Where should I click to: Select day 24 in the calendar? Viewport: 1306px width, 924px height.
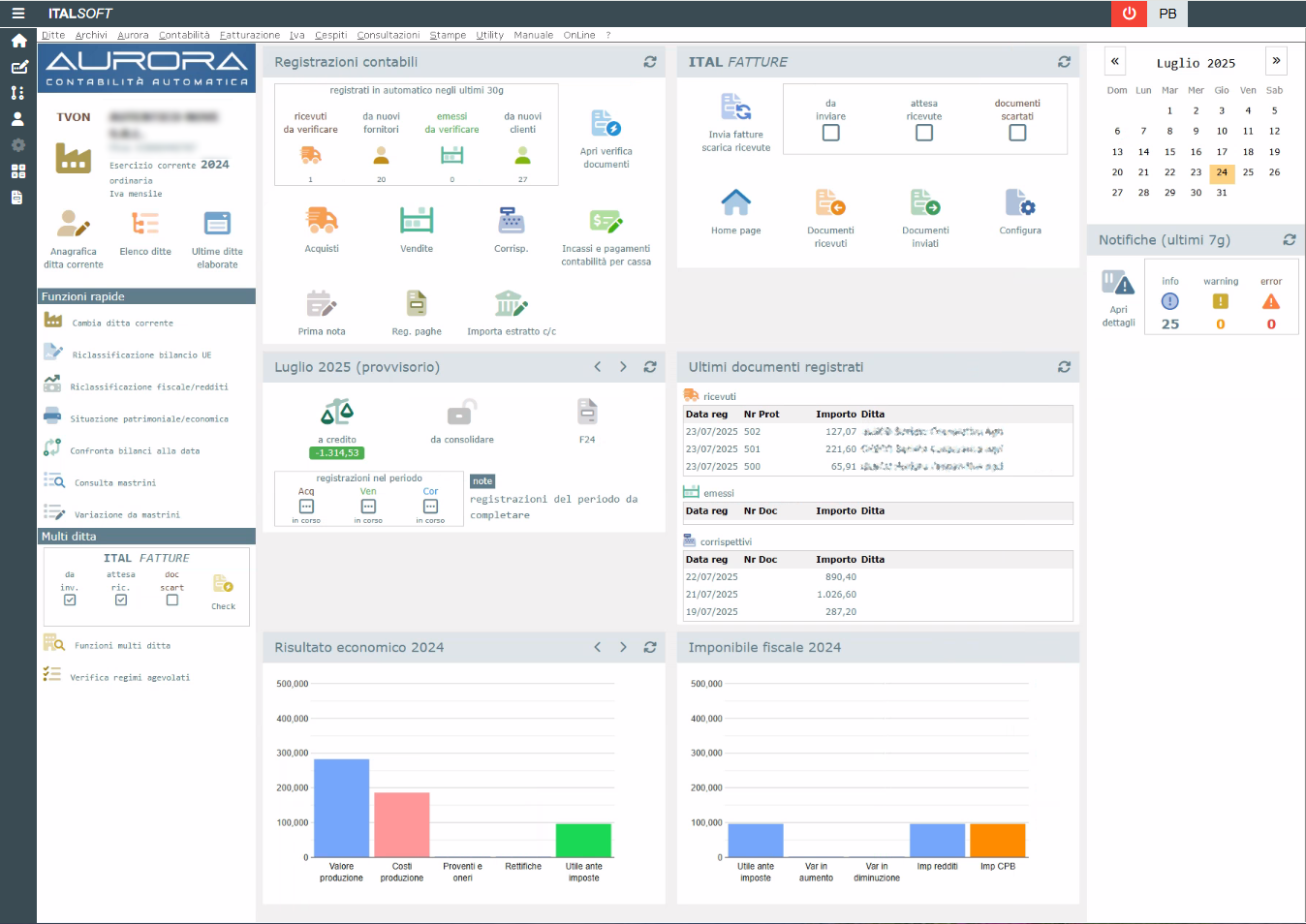click(x=1222, y=172)
